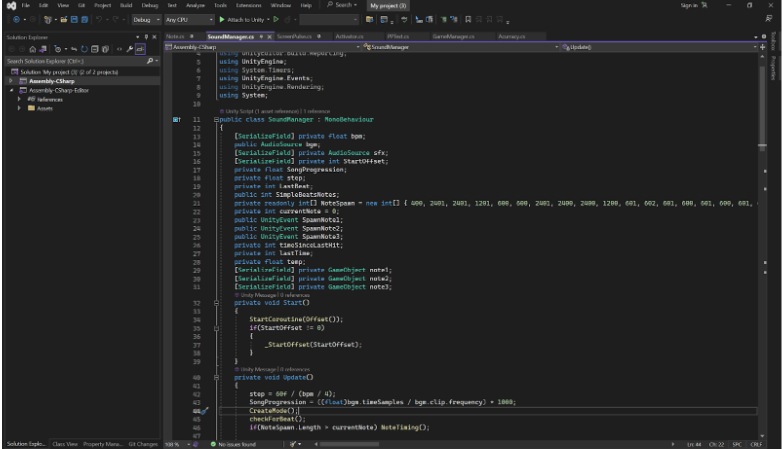Open Properties wrench icon in Solution Explorer
Screen dimensions: 782x449
coord(130,49)
